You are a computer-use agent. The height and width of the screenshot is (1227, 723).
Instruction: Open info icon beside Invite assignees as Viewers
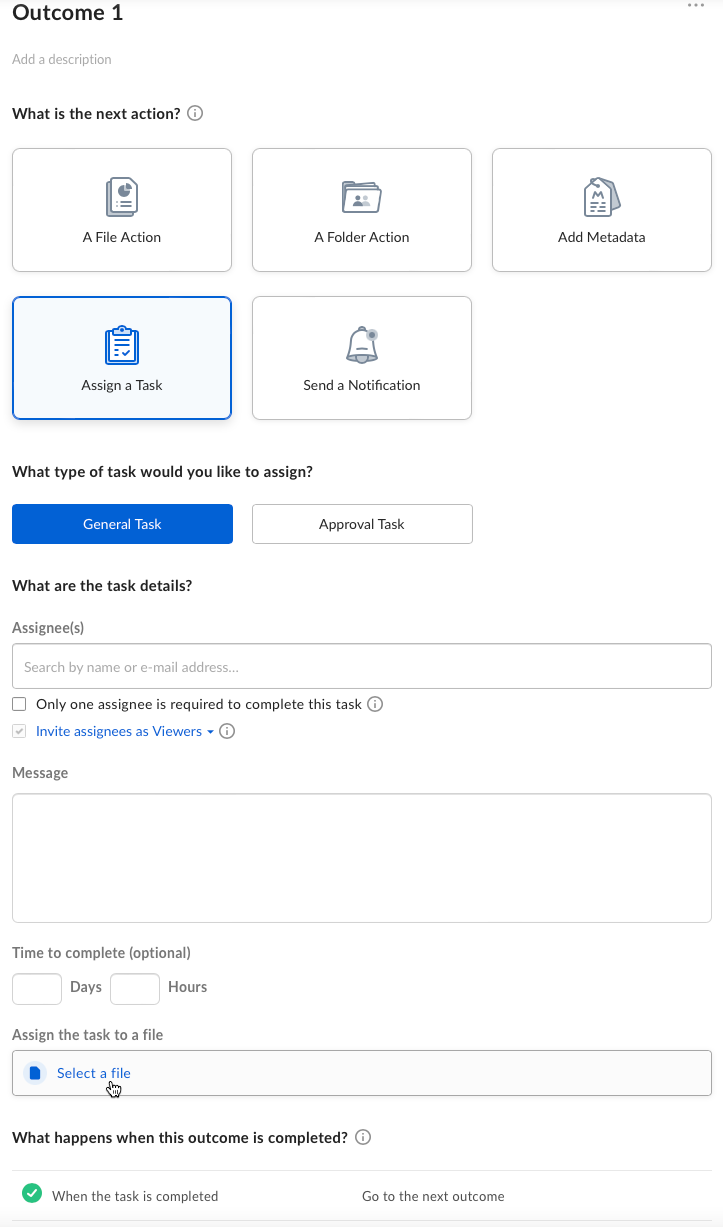(227, 731)
